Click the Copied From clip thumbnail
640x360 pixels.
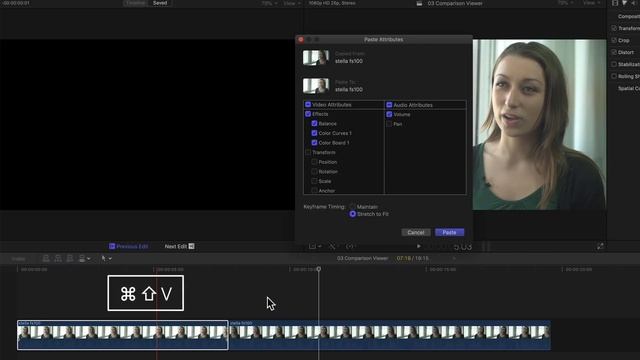316,58
